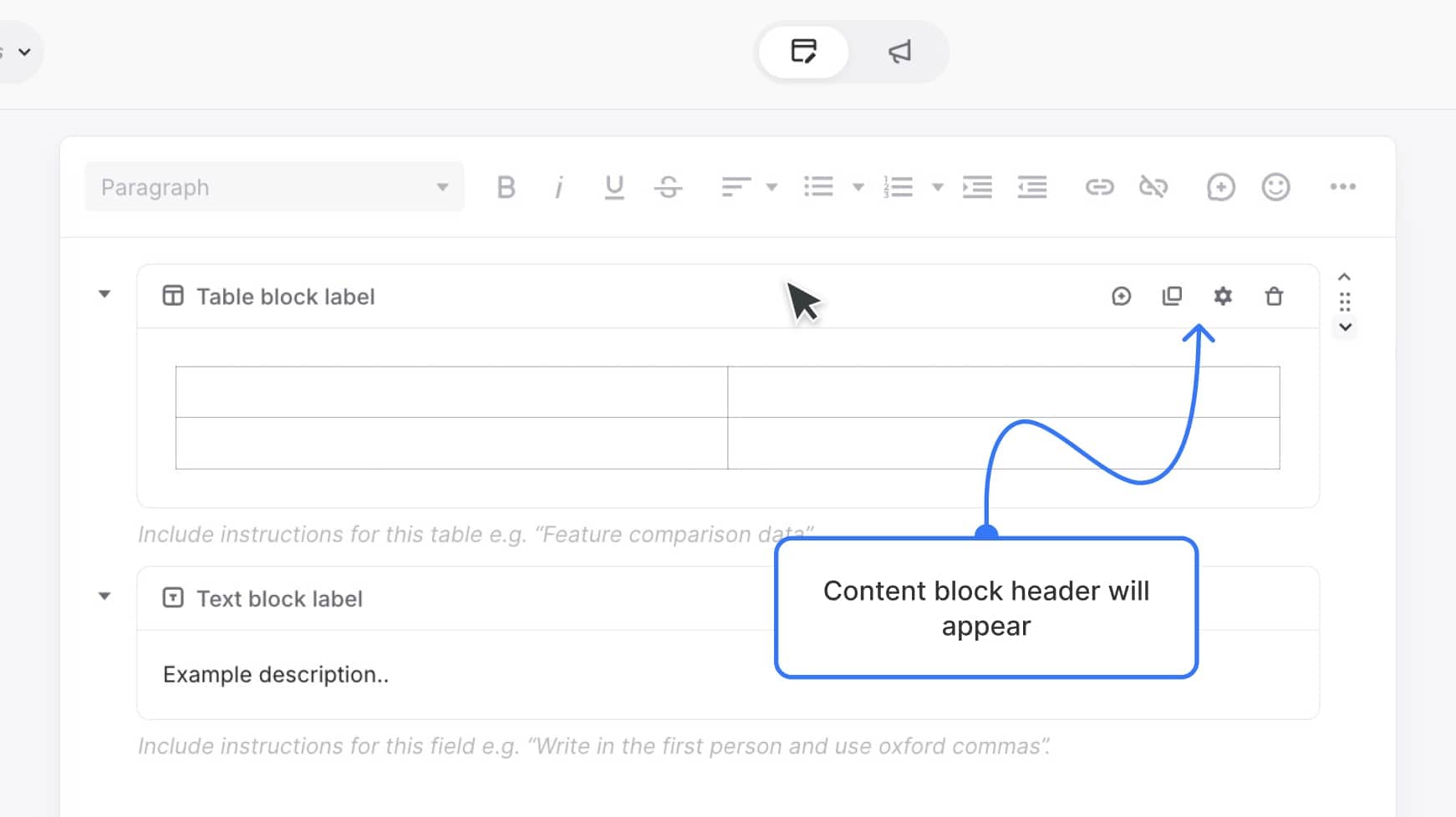This screenshot has height=817, width=1456.
Task: Duplicate the Table block
Action: coord(1172,297)
